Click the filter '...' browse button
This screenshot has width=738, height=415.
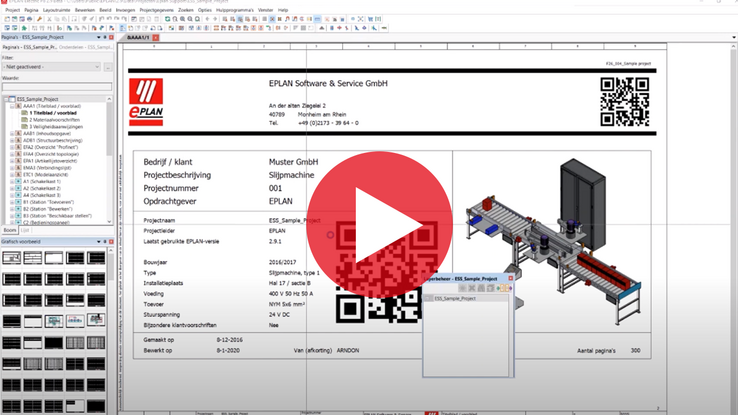click(x=108, y=67)
